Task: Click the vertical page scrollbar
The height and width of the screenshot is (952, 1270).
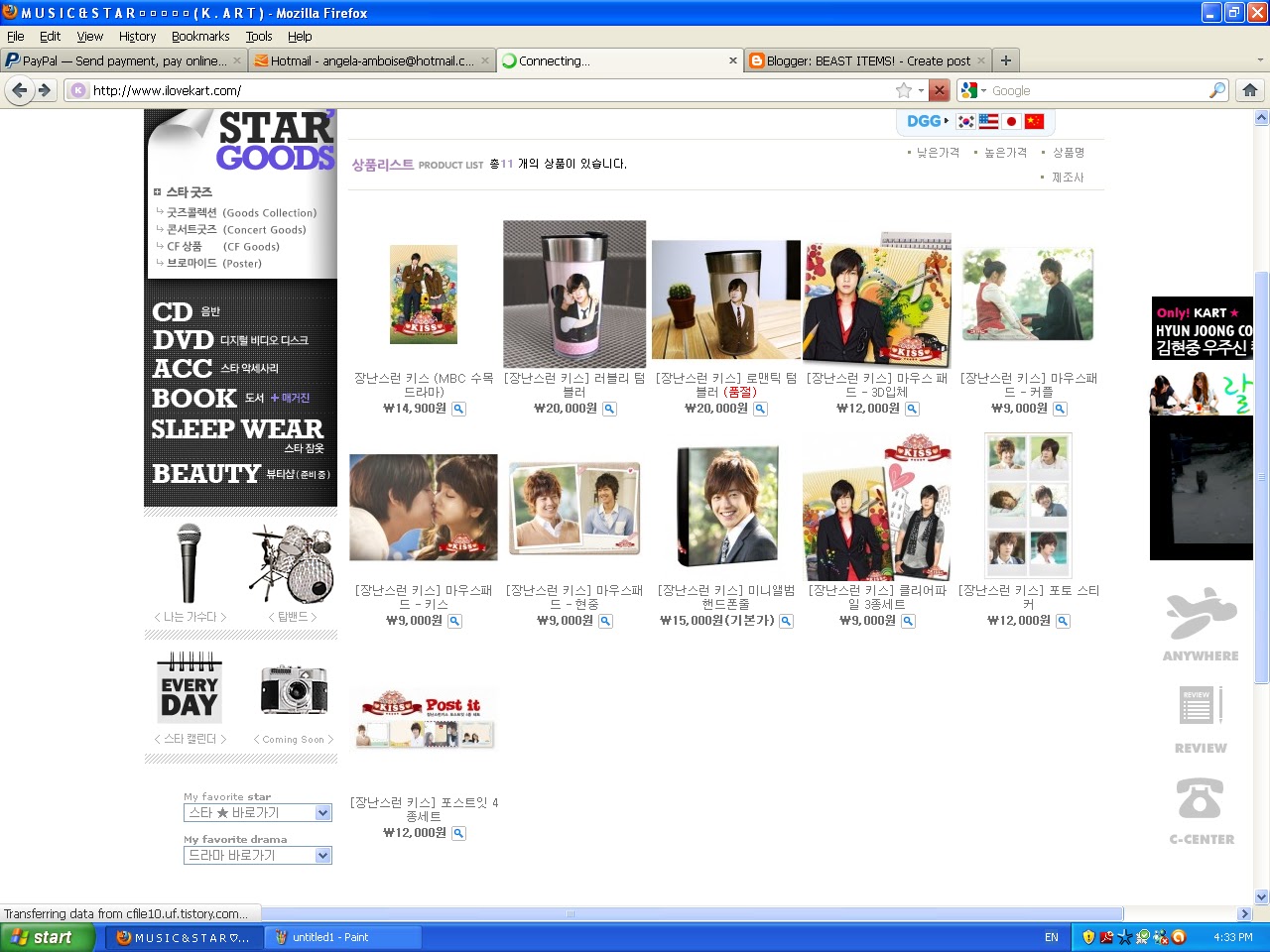Action: (1262, 476)
